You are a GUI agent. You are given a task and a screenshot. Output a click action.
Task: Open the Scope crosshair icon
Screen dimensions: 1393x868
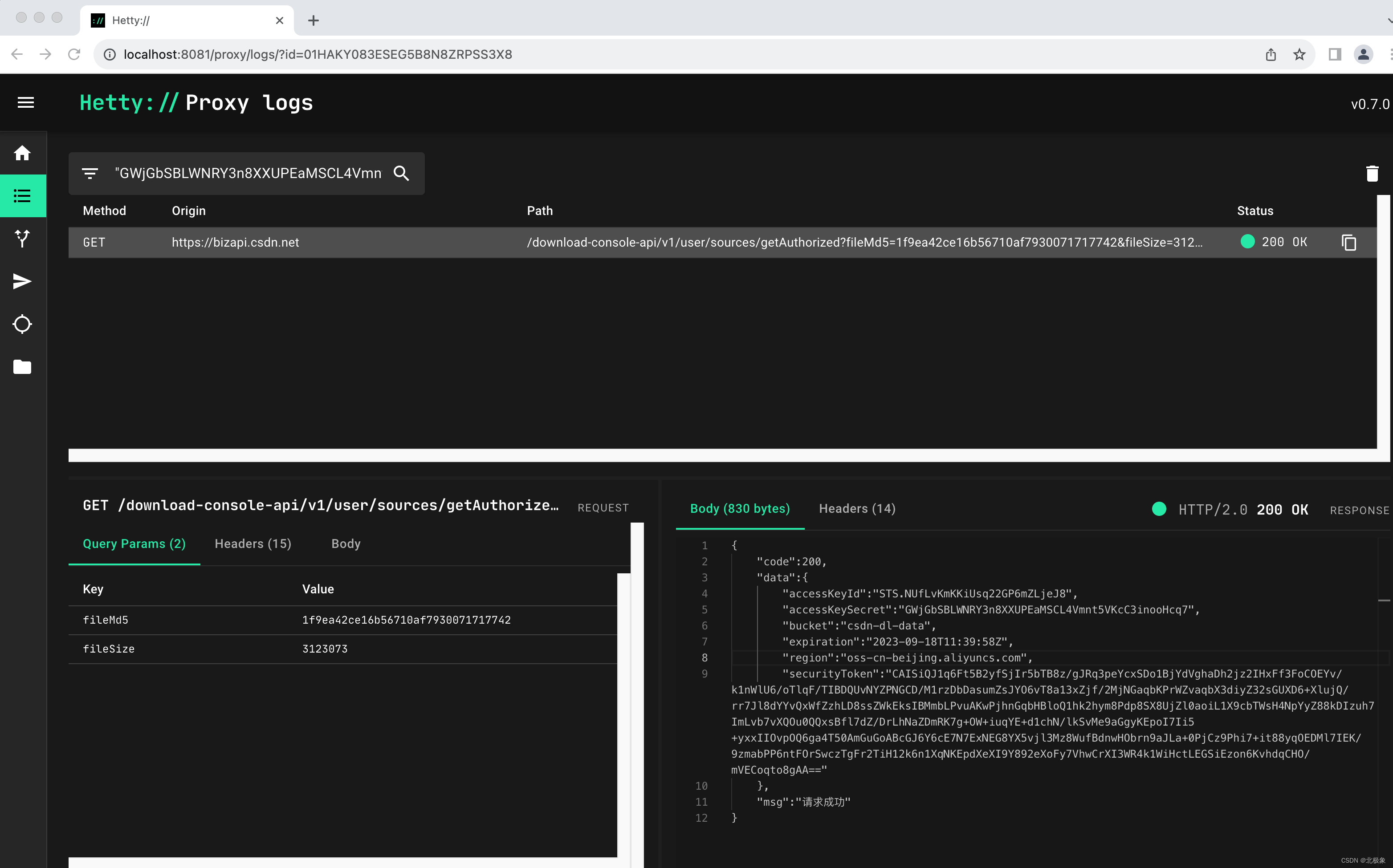(x=22, y=324)
